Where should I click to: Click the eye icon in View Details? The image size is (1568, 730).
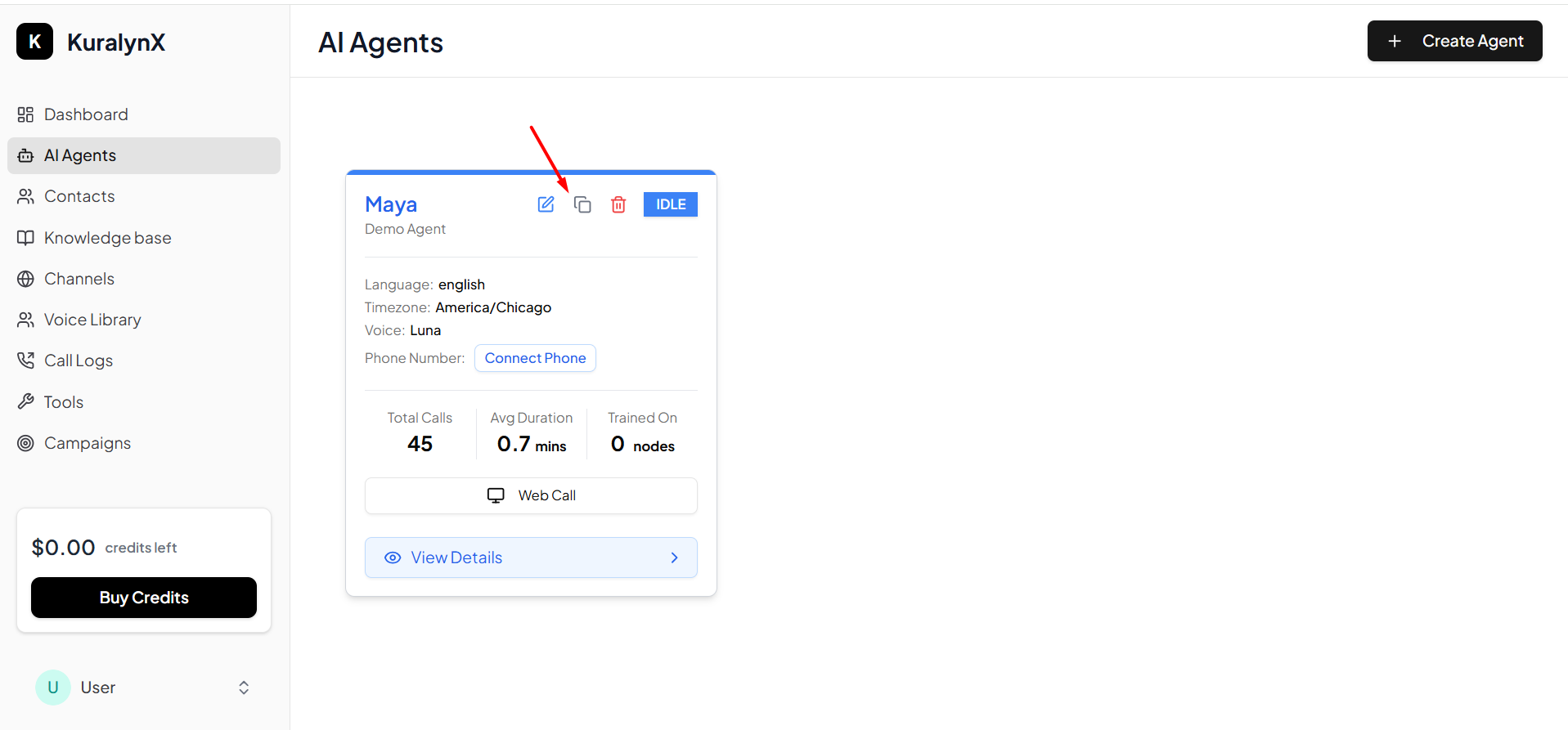(393, 558)
